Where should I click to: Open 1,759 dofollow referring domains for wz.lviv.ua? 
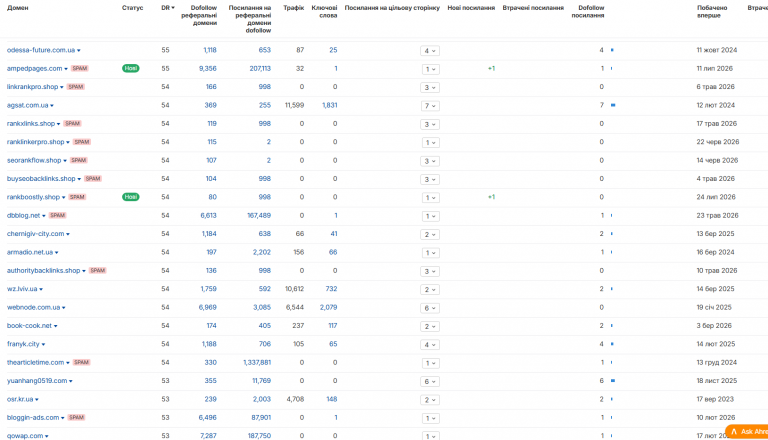[x=208, y=289]
